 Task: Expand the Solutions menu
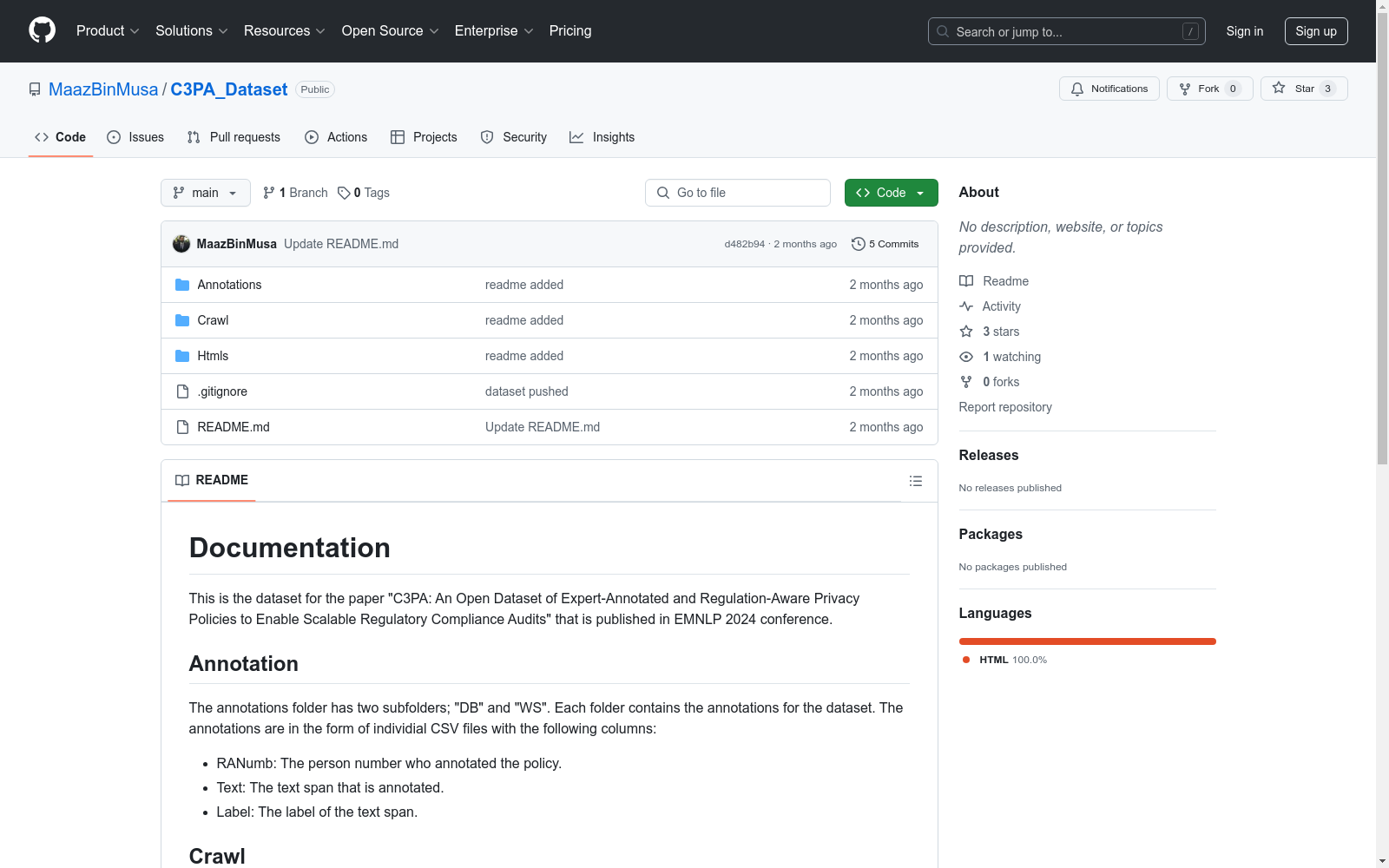(x=192, y=30)
